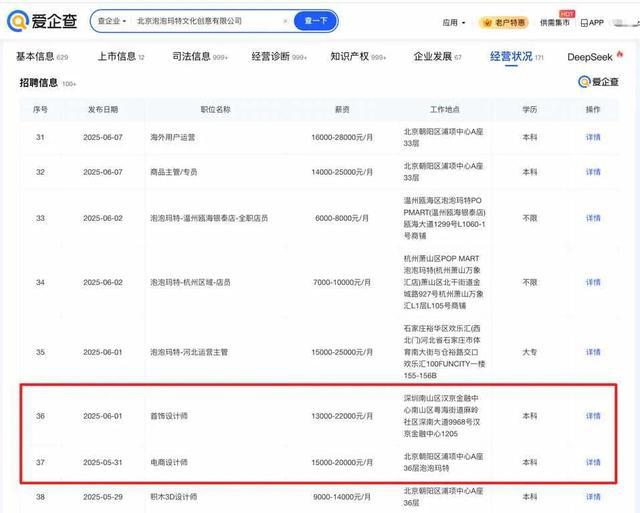Screen dimensions: 640x513
Task: Open 详情 for 杭州区域-店员 job
Action: 593,282
